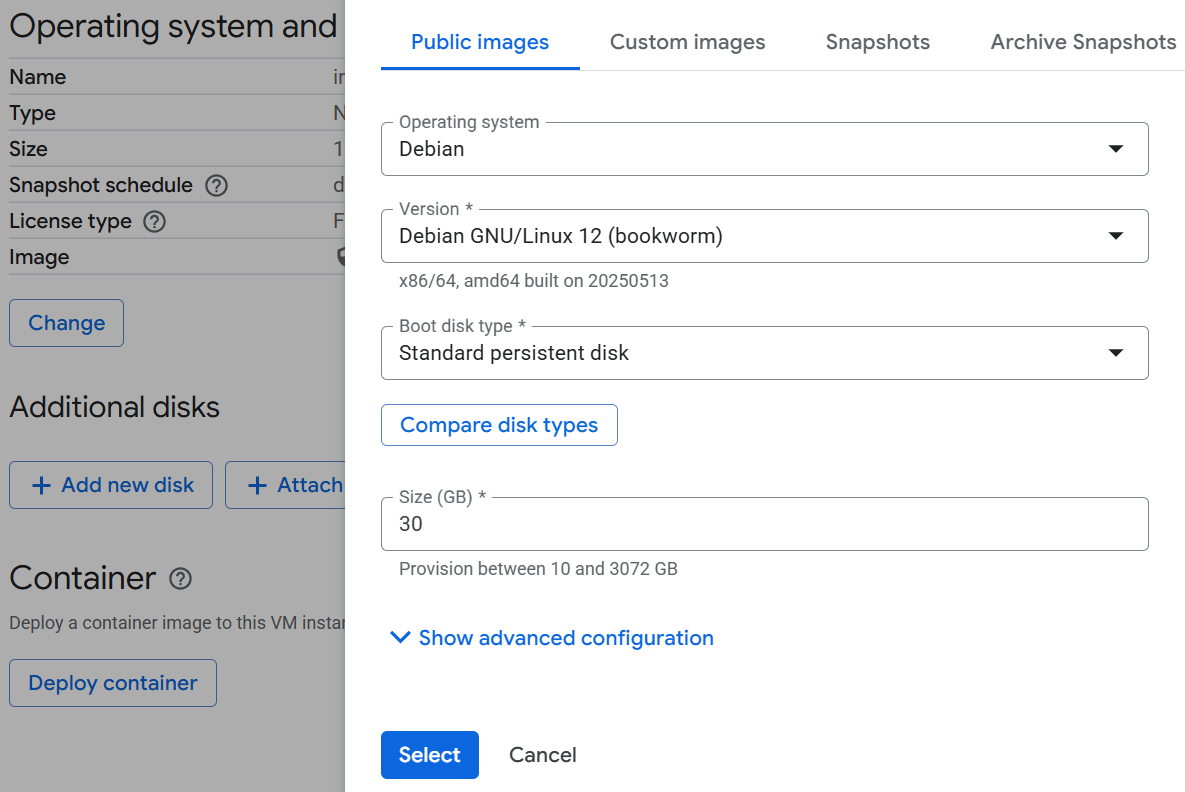Click the Compare disk types button
Viewport: 1185px width, 792px height.
coord(499,425)
